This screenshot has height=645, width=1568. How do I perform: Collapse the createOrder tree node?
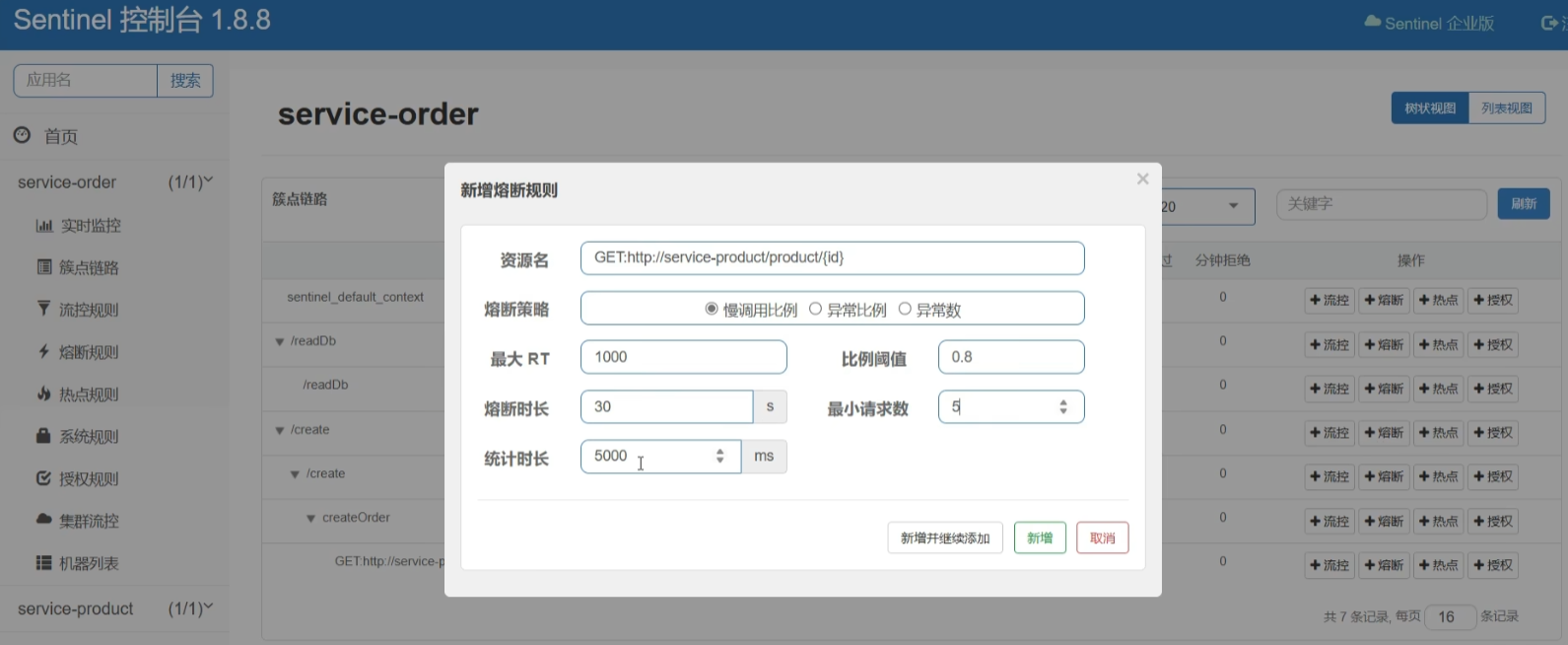pos(311,518)
